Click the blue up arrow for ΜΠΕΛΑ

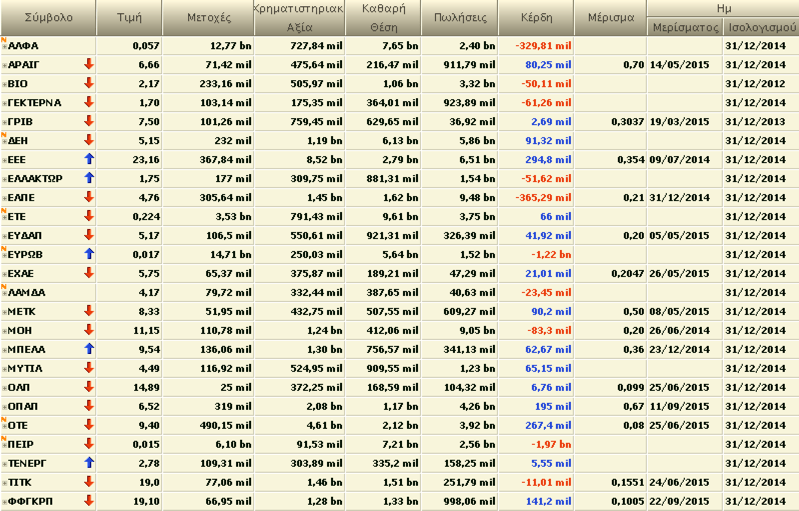tap(89, 349)
